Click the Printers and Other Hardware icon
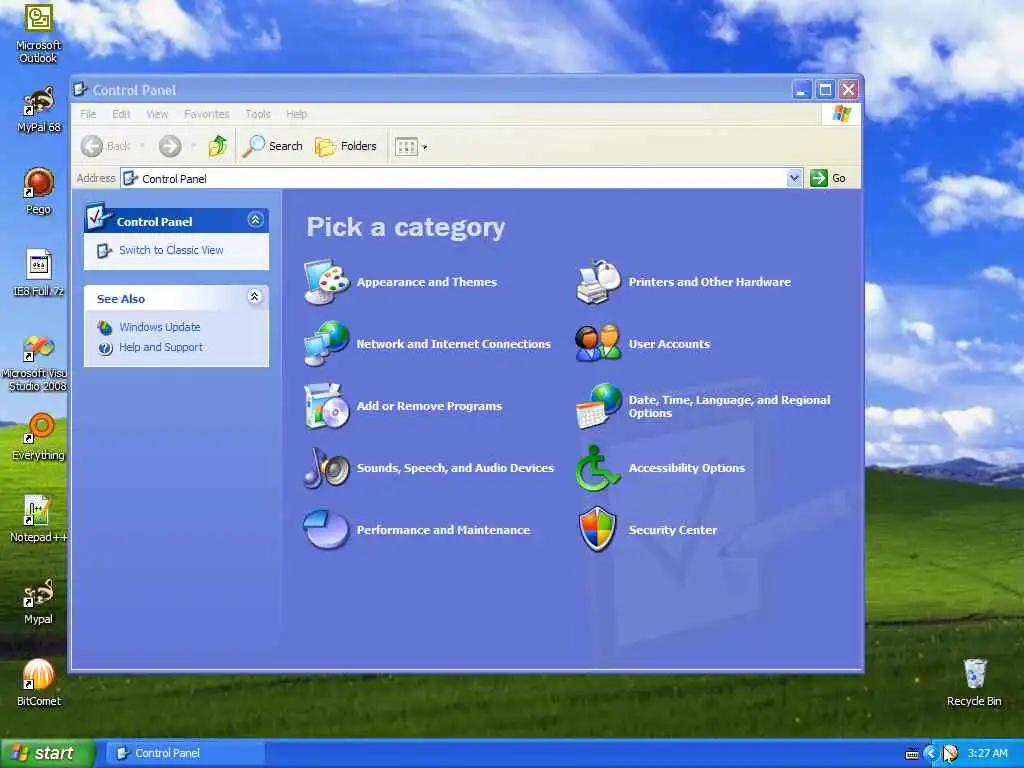The image size is (1024, 768). (598, 282)
